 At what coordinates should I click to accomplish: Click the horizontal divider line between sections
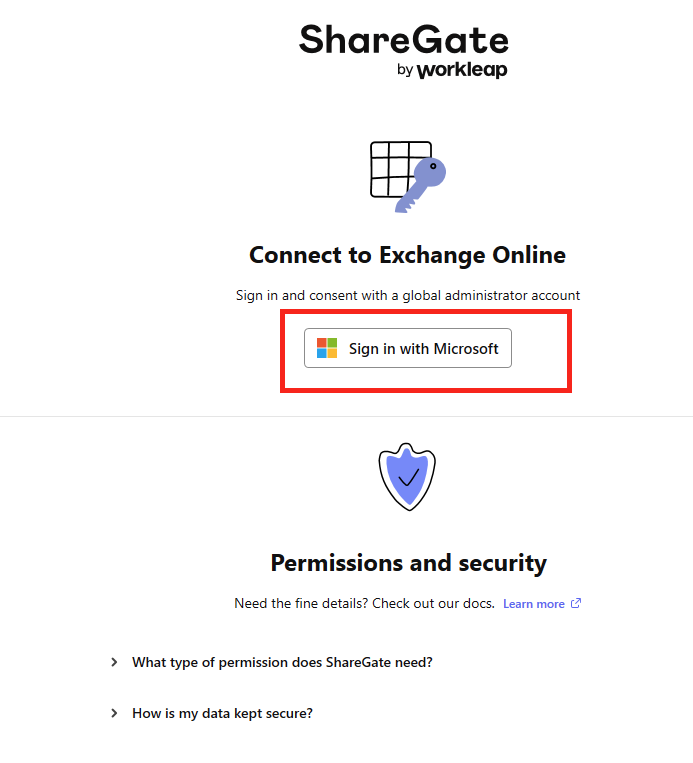click(x=346, y=417)
